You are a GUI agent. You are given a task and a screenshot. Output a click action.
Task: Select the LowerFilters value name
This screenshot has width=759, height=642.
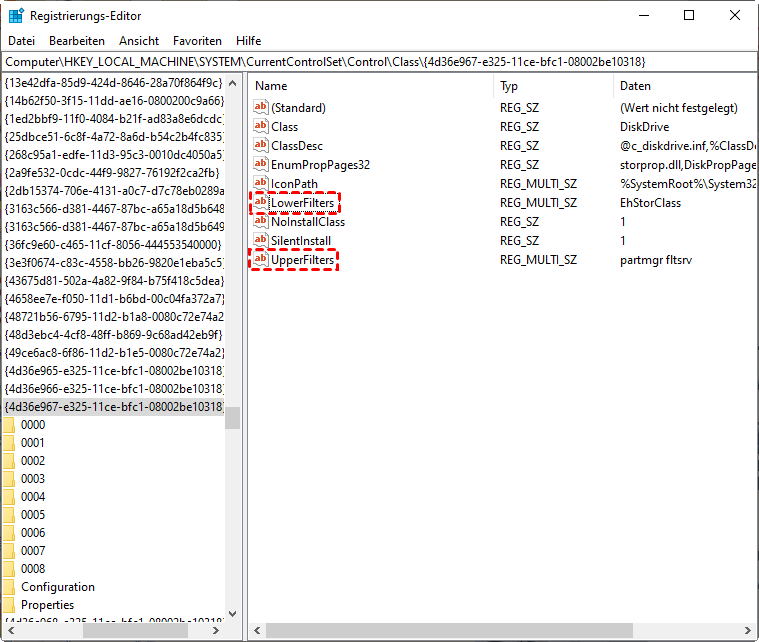(x=303, y=202)
